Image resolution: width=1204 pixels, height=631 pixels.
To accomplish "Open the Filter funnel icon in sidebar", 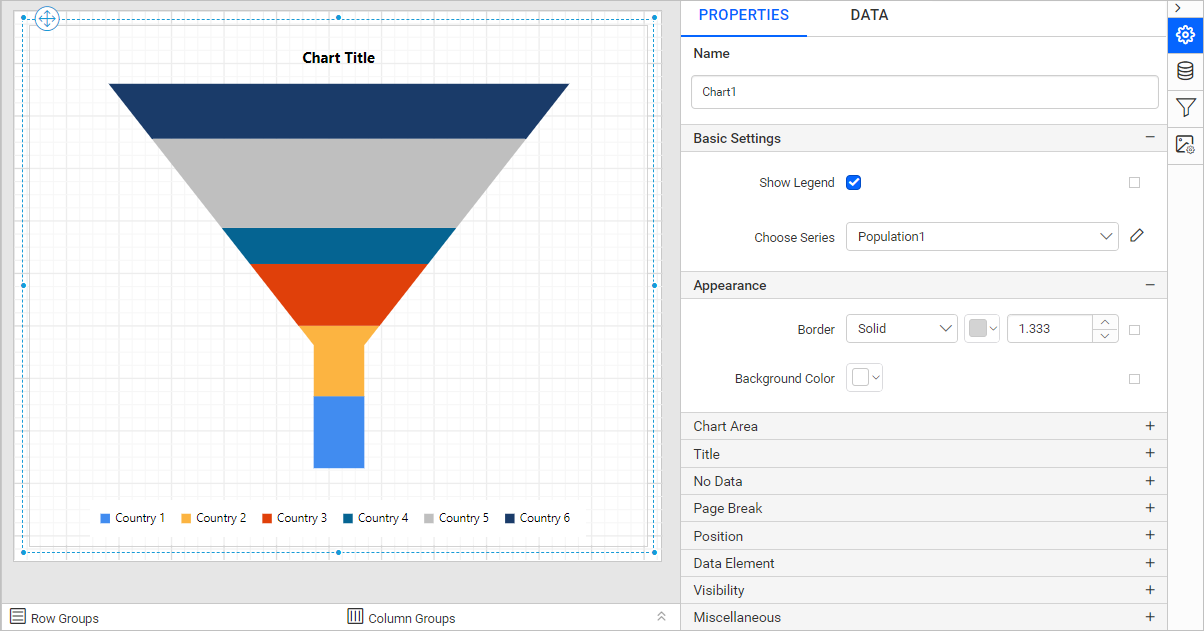I will [x=1185, y=107].
